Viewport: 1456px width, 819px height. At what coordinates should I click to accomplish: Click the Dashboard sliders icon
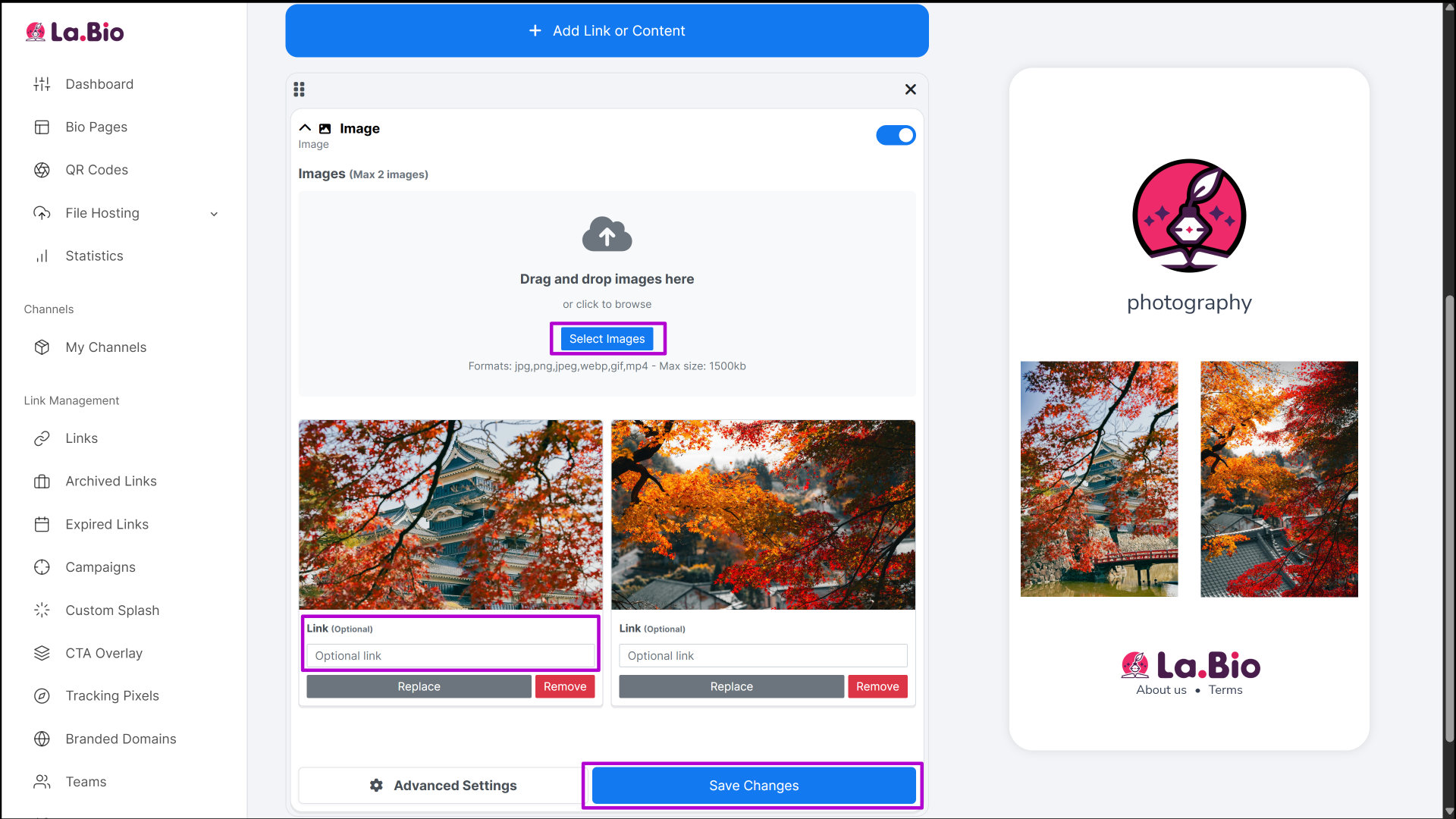[42, 84]
